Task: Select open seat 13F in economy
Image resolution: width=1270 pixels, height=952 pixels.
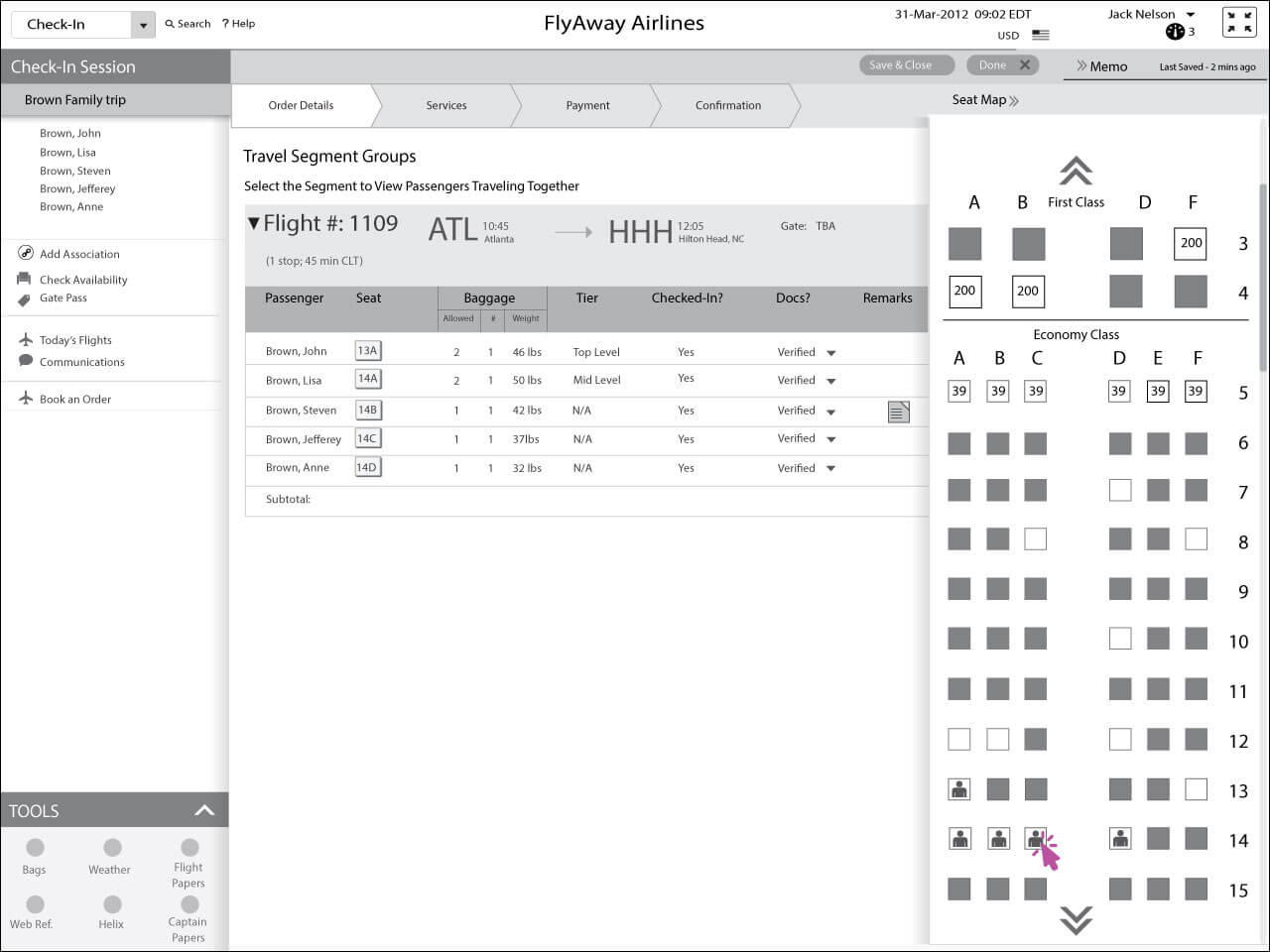Action: (x=1196, y=789)
